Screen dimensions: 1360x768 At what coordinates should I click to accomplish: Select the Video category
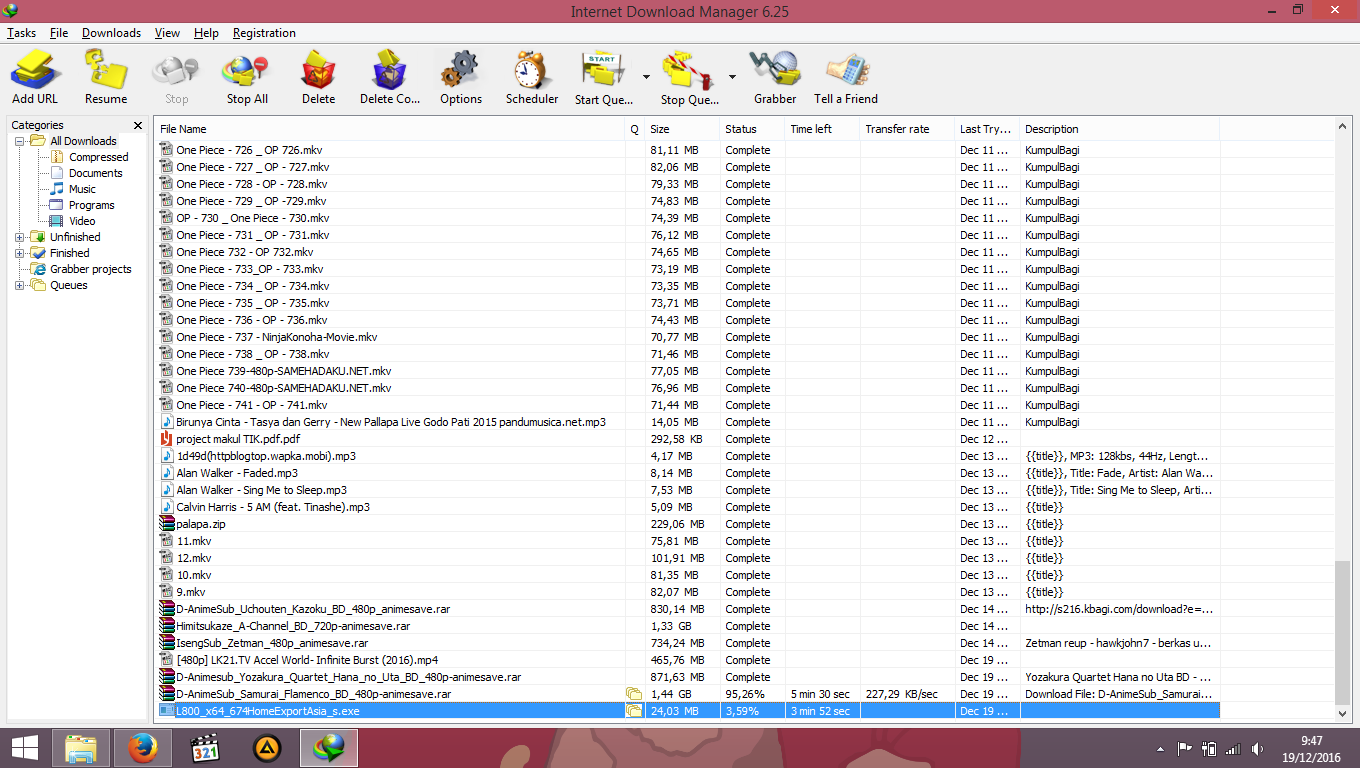coord(82,221)
